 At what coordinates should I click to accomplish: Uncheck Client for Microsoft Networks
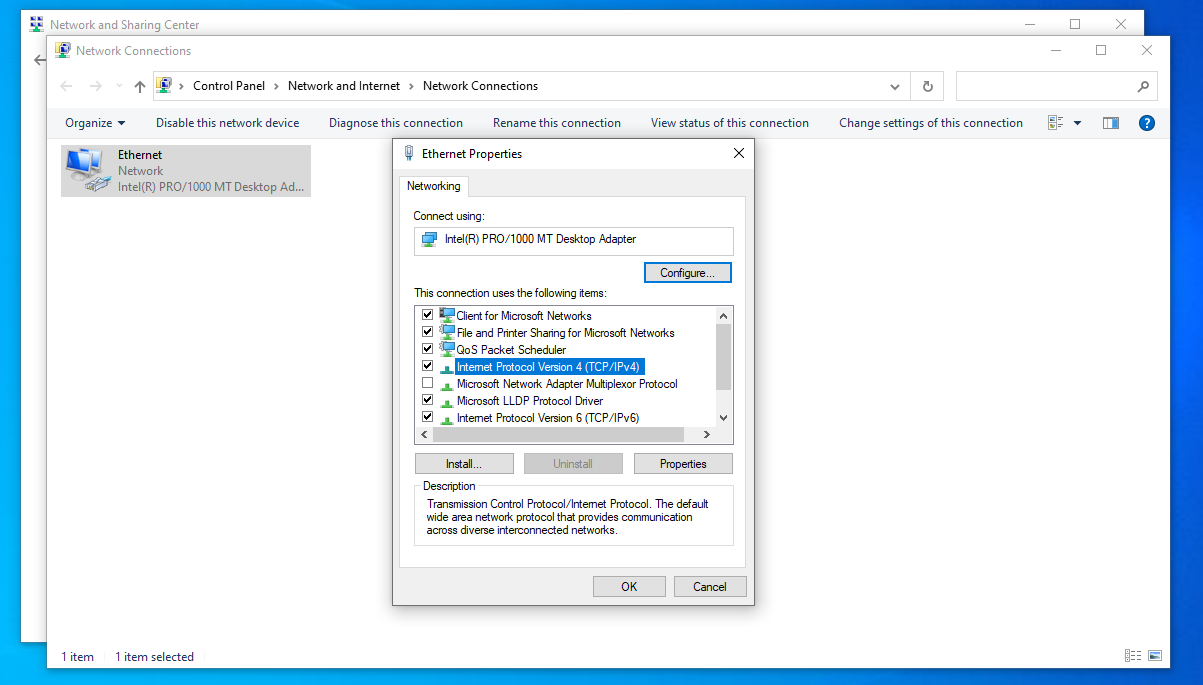tap(428, 315)
